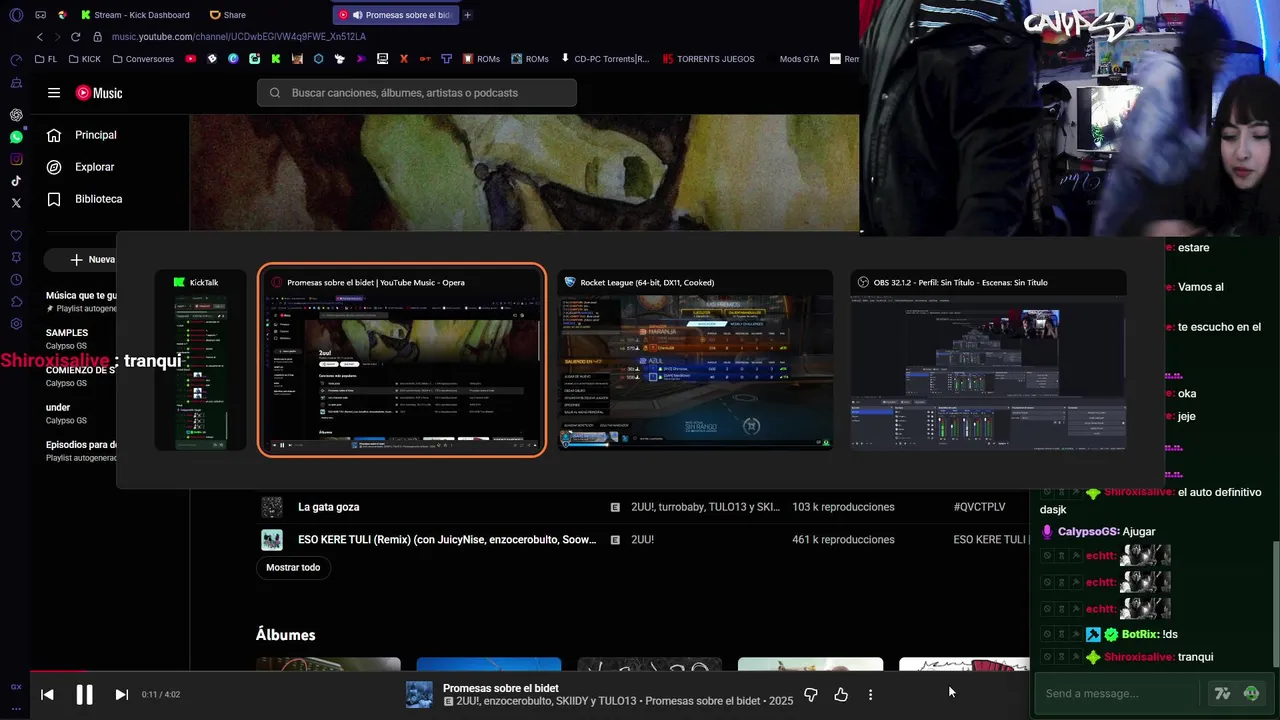
Task: Play ESO KERE TULI (Remix) song
Action: [x=447, y=540]
